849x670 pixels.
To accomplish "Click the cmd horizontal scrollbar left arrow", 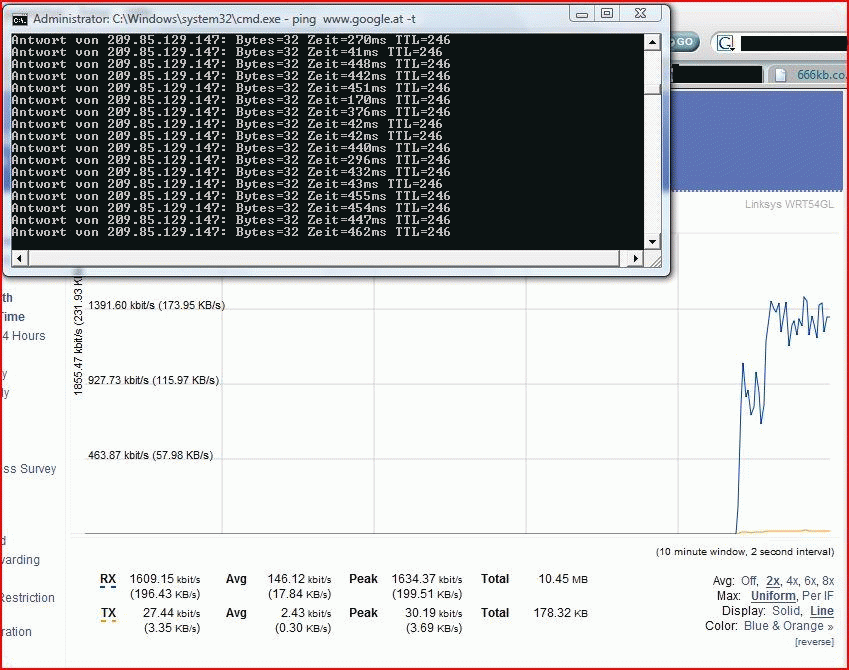I will pos(19,258).
